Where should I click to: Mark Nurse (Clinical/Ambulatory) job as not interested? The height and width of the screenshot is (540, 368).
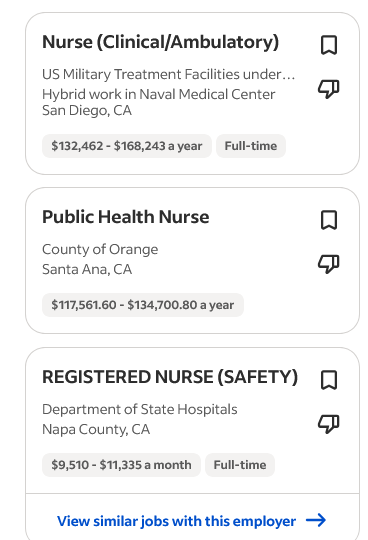pyautogui.click(x=328, y=89)
